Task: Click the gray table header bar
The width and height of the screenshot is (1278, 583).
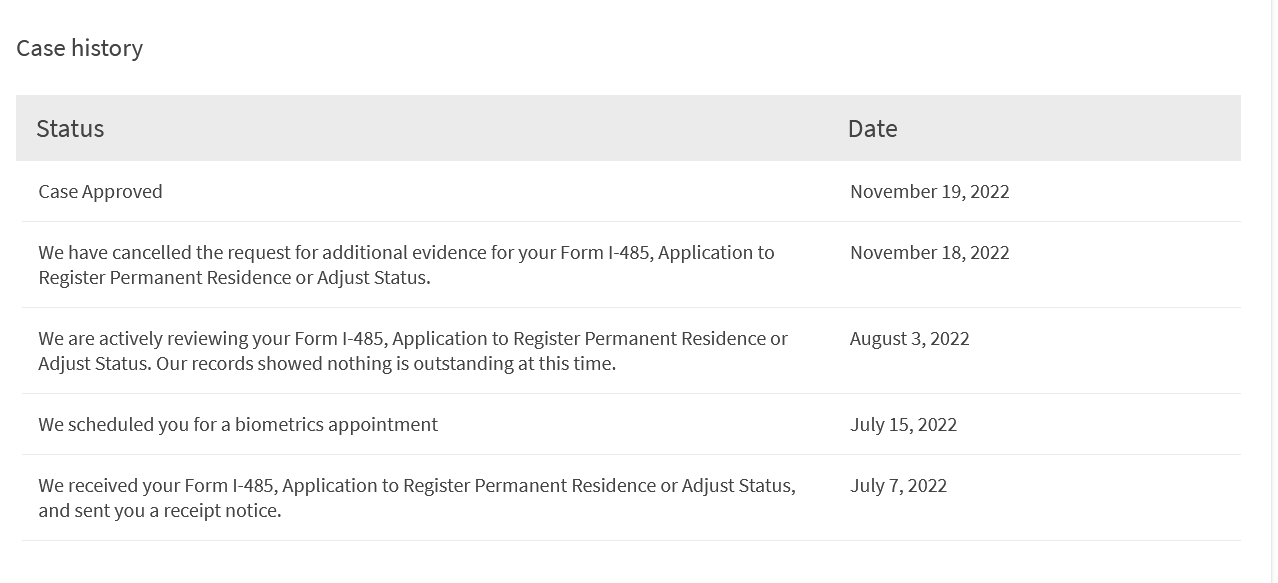Action: pos(628,128)
